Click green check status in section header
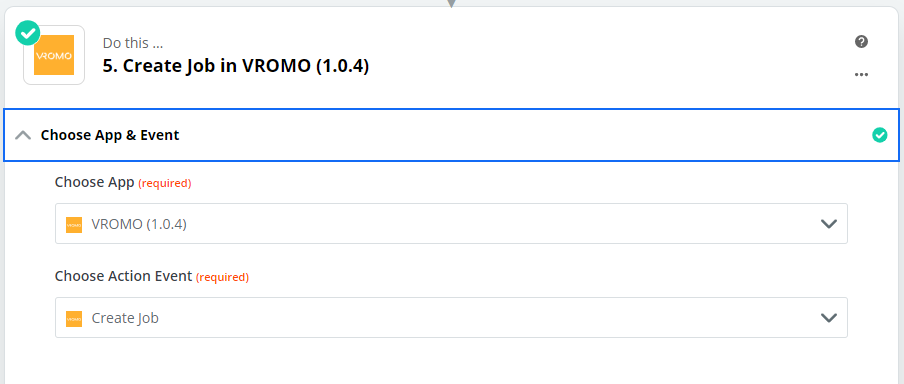Image resolution: width=904 pixels, height=384 pixels. point(879,135)
